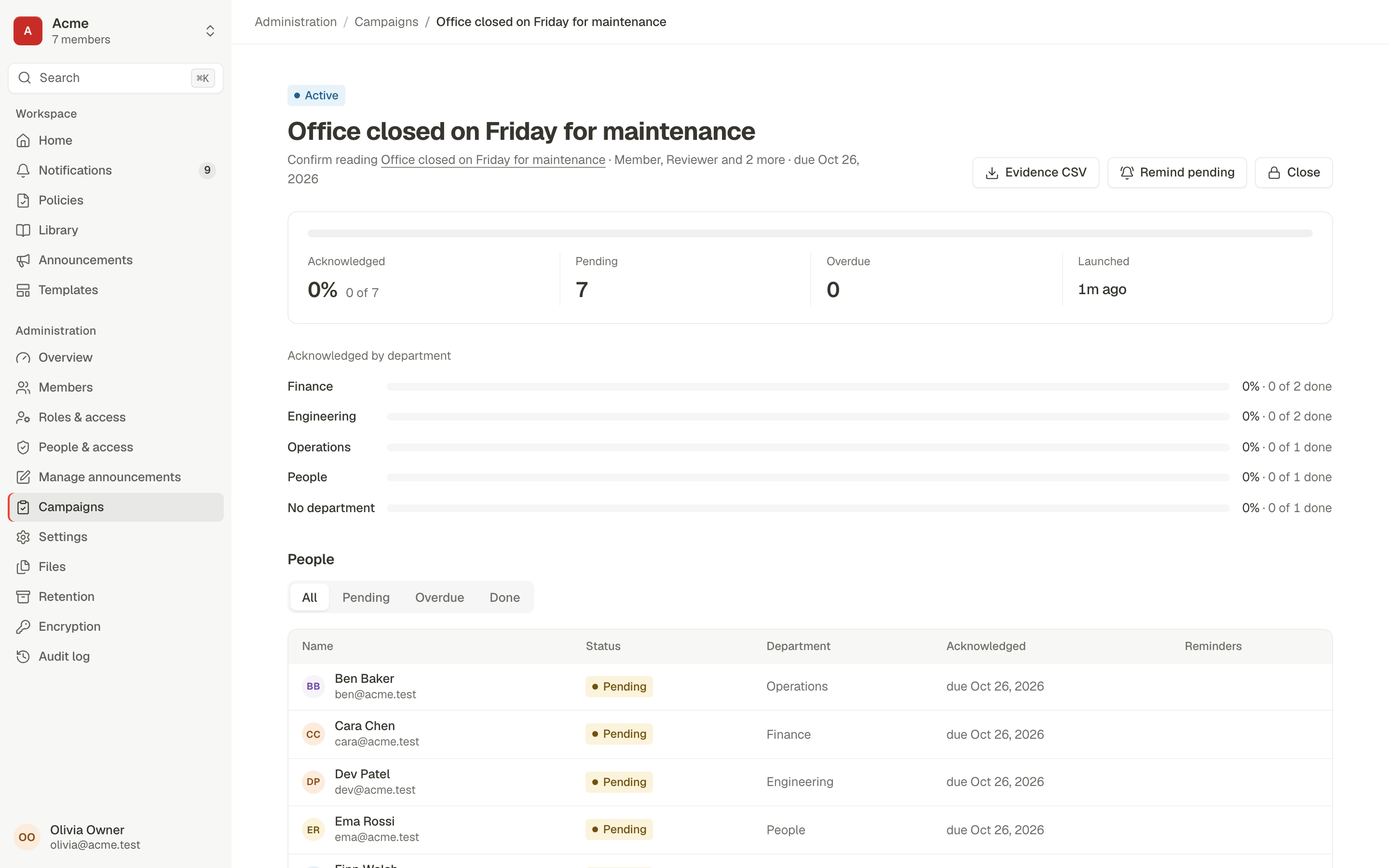Click the Finance department progress bar
Screen dimensions: 1389x868
(808, 386)
